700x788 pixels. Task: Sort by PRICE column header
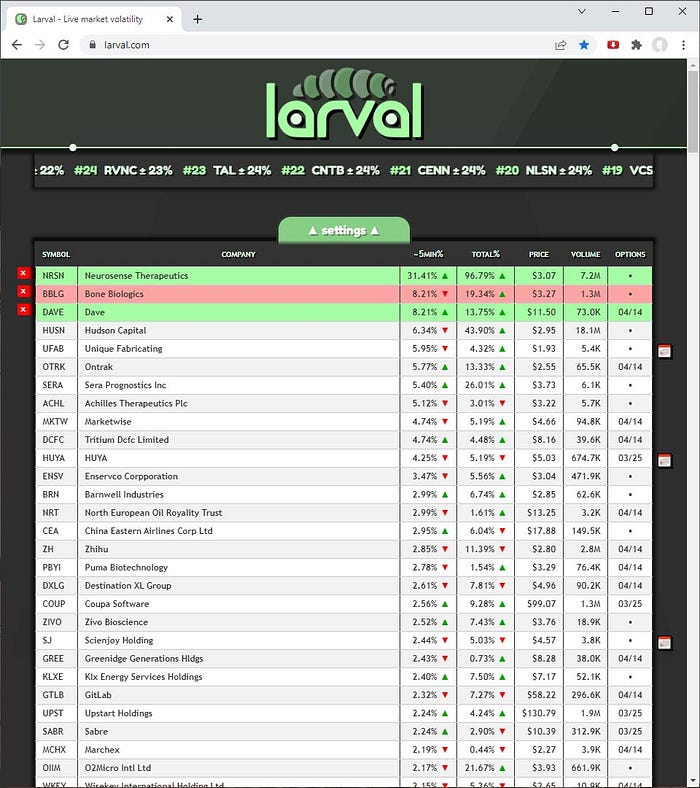(x=539, y=254)
